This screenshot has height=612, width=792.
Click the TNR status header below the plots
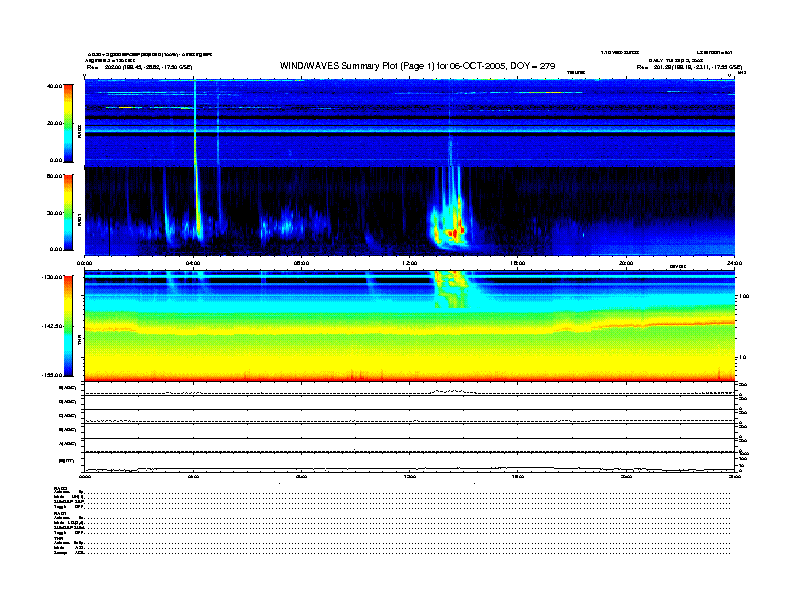click(58, 538)
